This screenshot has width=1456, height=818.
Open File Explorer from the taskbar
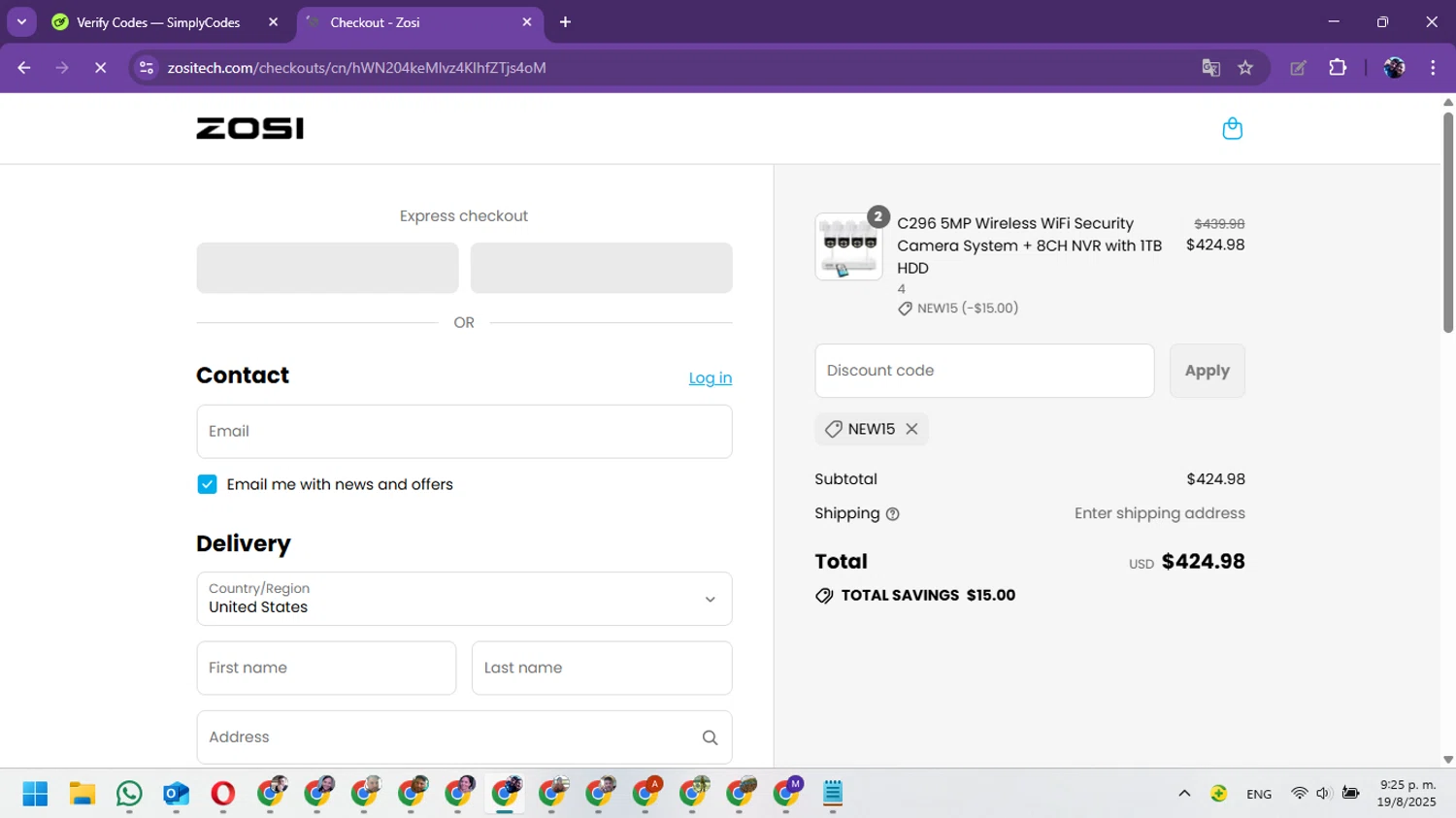coord(83,794)
